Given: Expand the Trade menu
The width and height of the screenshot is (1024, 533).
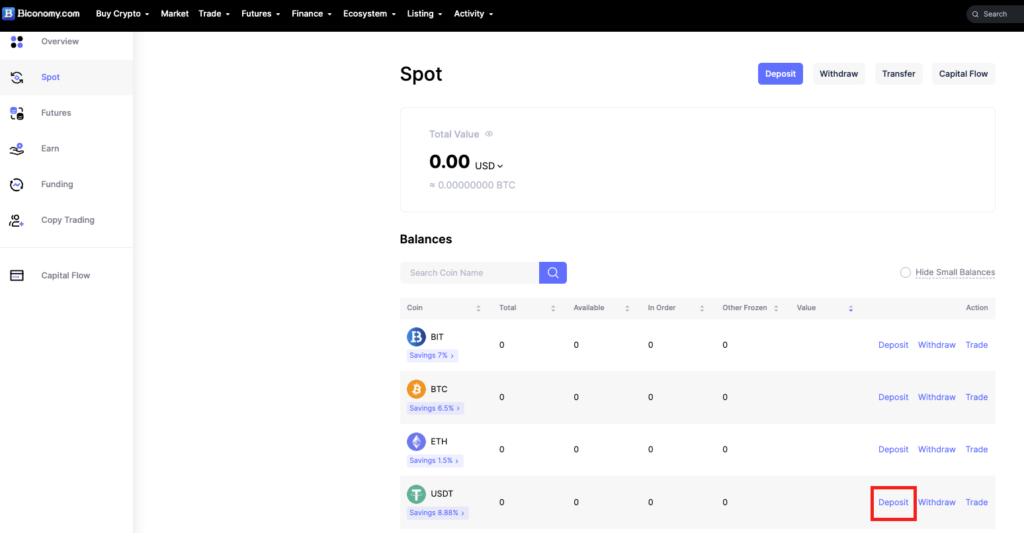Looking at the screenshot, I should pos(214,14).
